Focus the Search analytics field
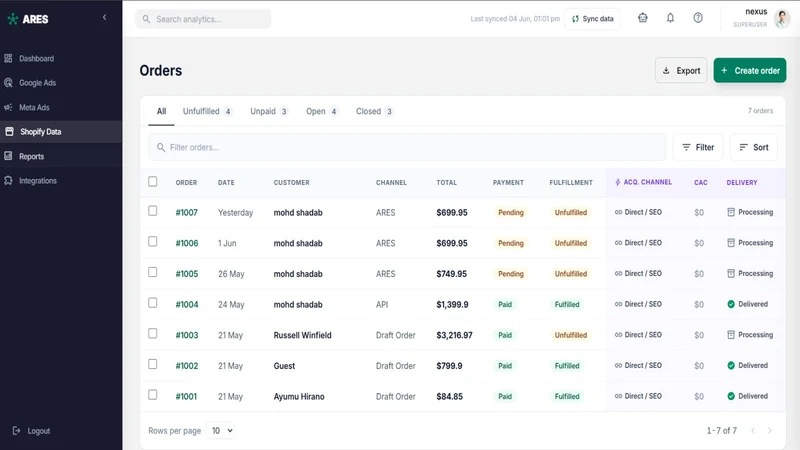 (x=203, y=19)
